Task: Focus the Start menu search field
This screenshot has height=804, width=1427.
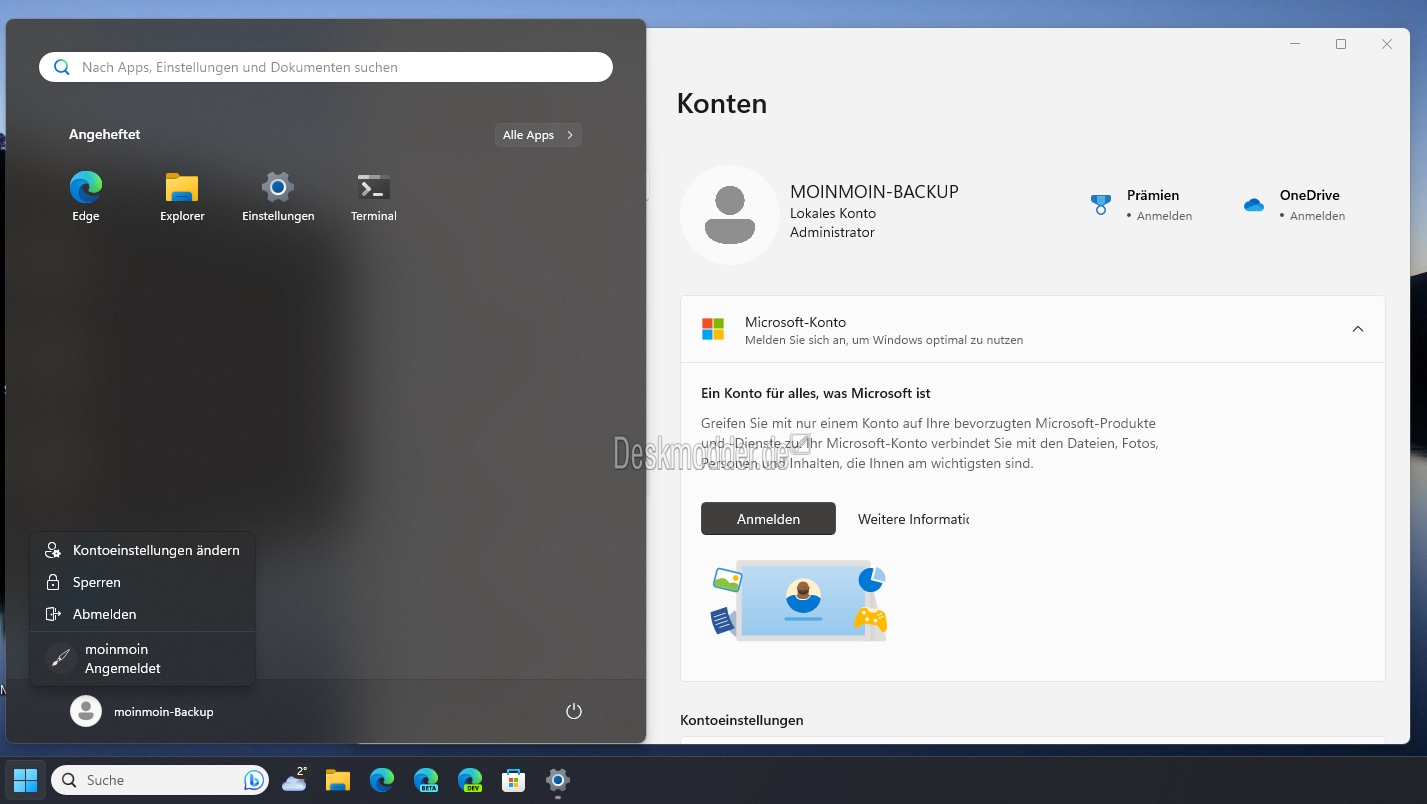Action: pyautogui.click(x=326, y=67)
